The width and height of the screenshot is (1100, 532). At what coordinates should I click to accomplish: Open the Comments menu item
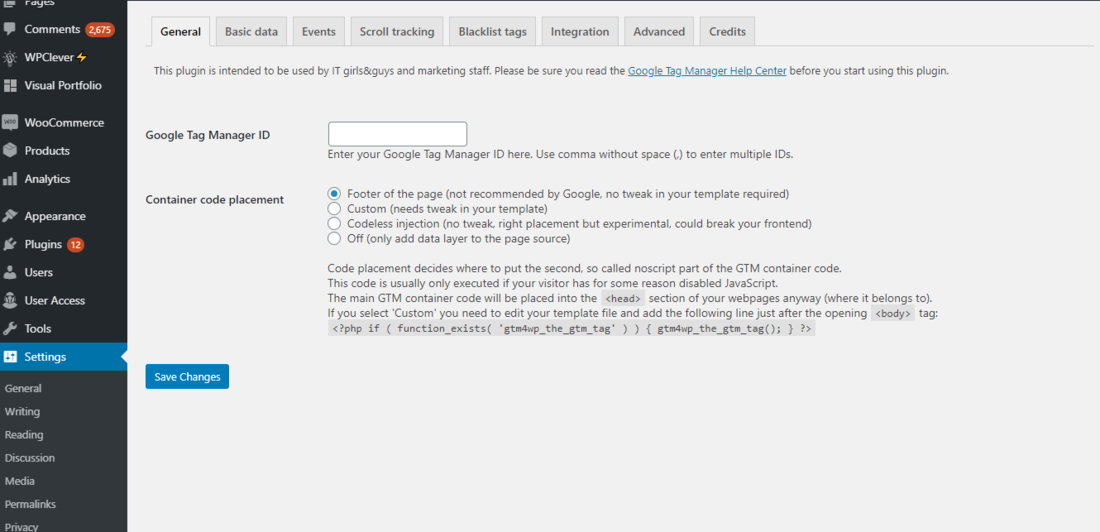(x=63, y=29)
